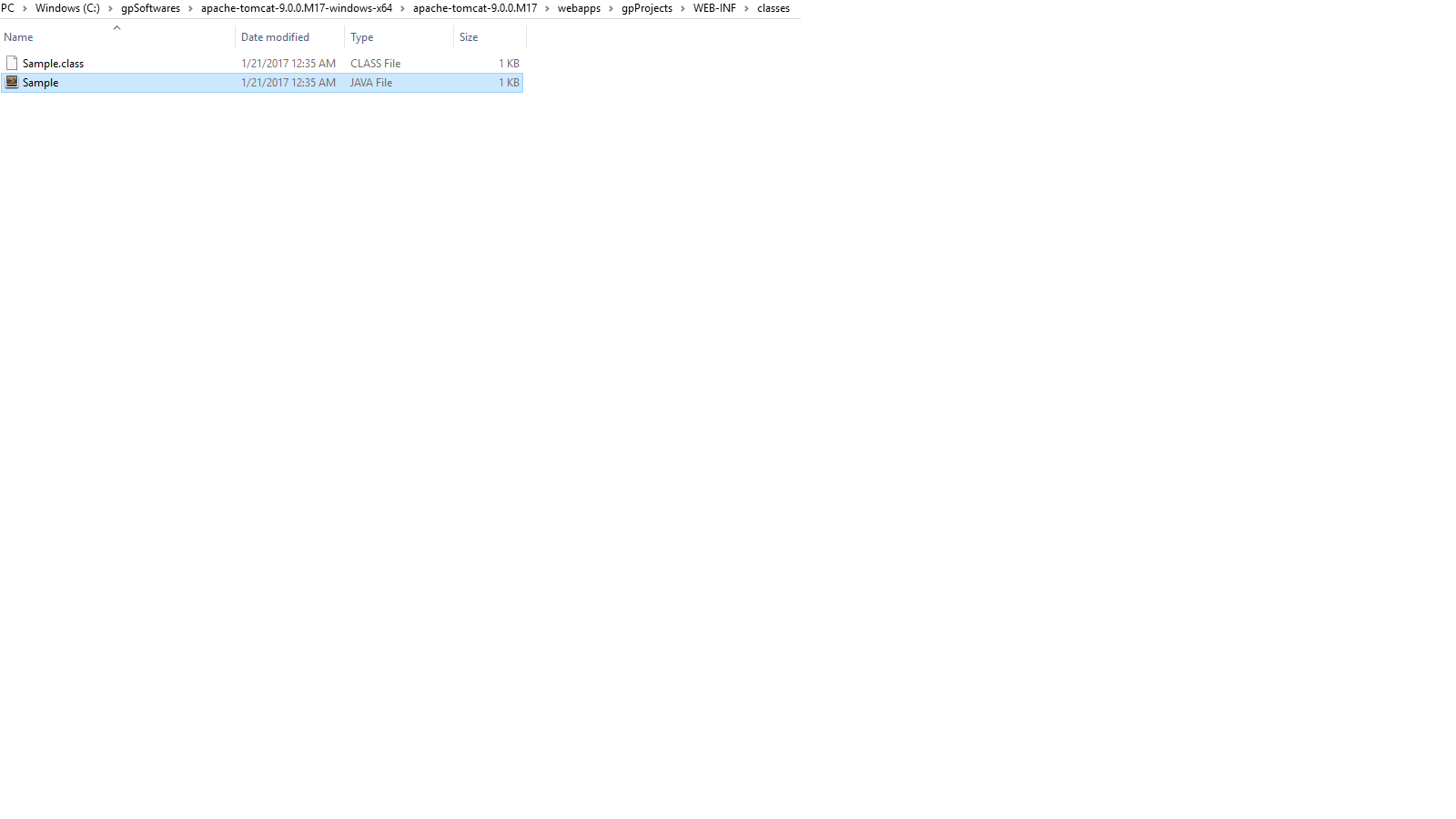Click the Sample JAVA file icon
This screenshot has height=819, width=1456.
(12, 82)
